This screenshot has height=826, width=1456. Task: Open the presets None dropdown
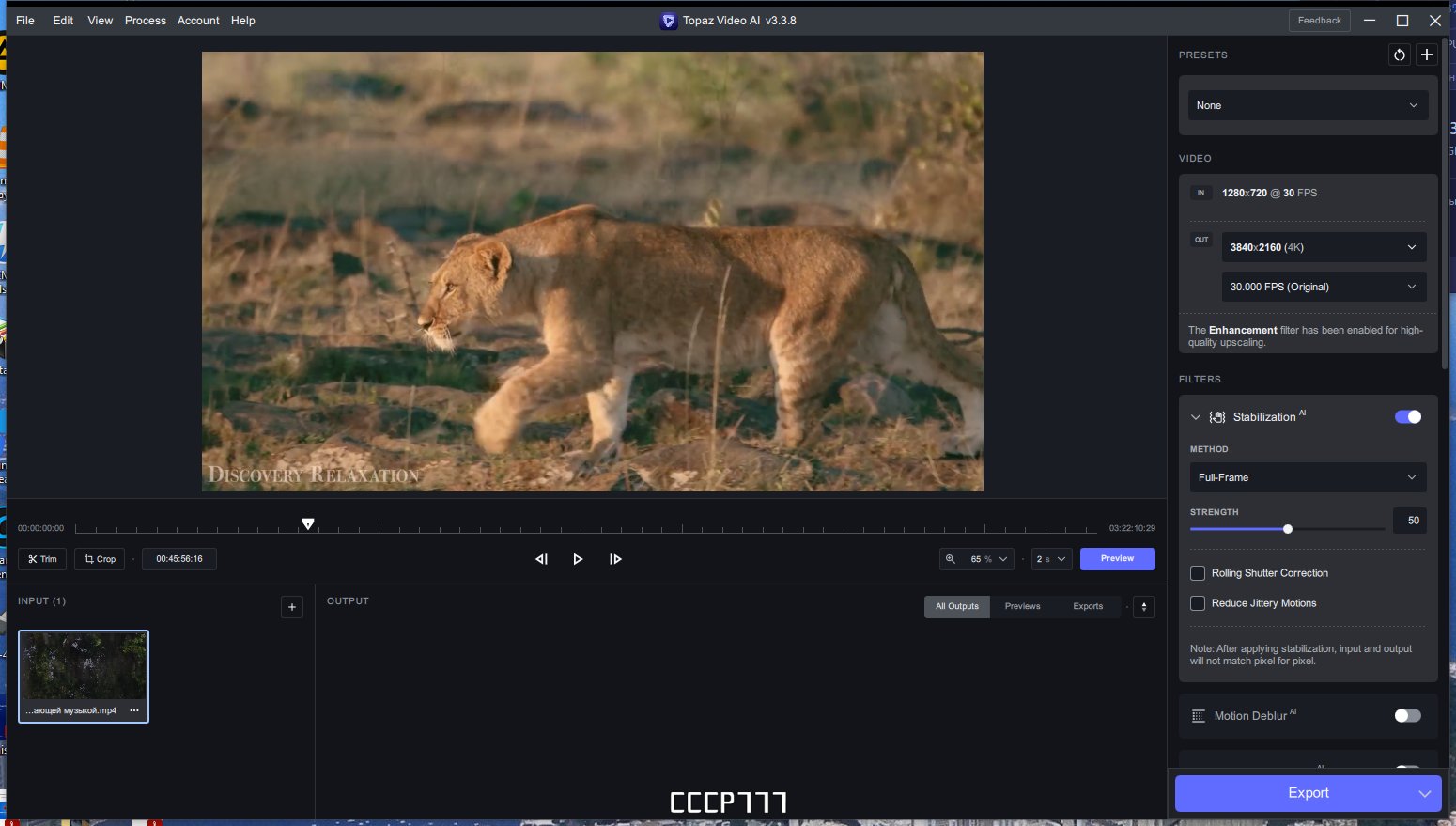(x=1308, y=105)
